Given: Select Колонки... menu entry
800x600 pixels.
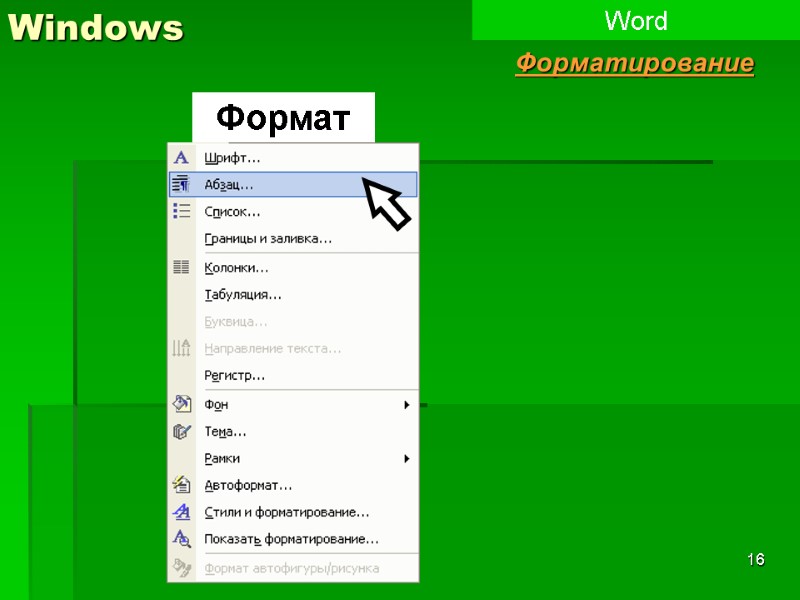Looking at the screenshot, I should tap(293, 267).
